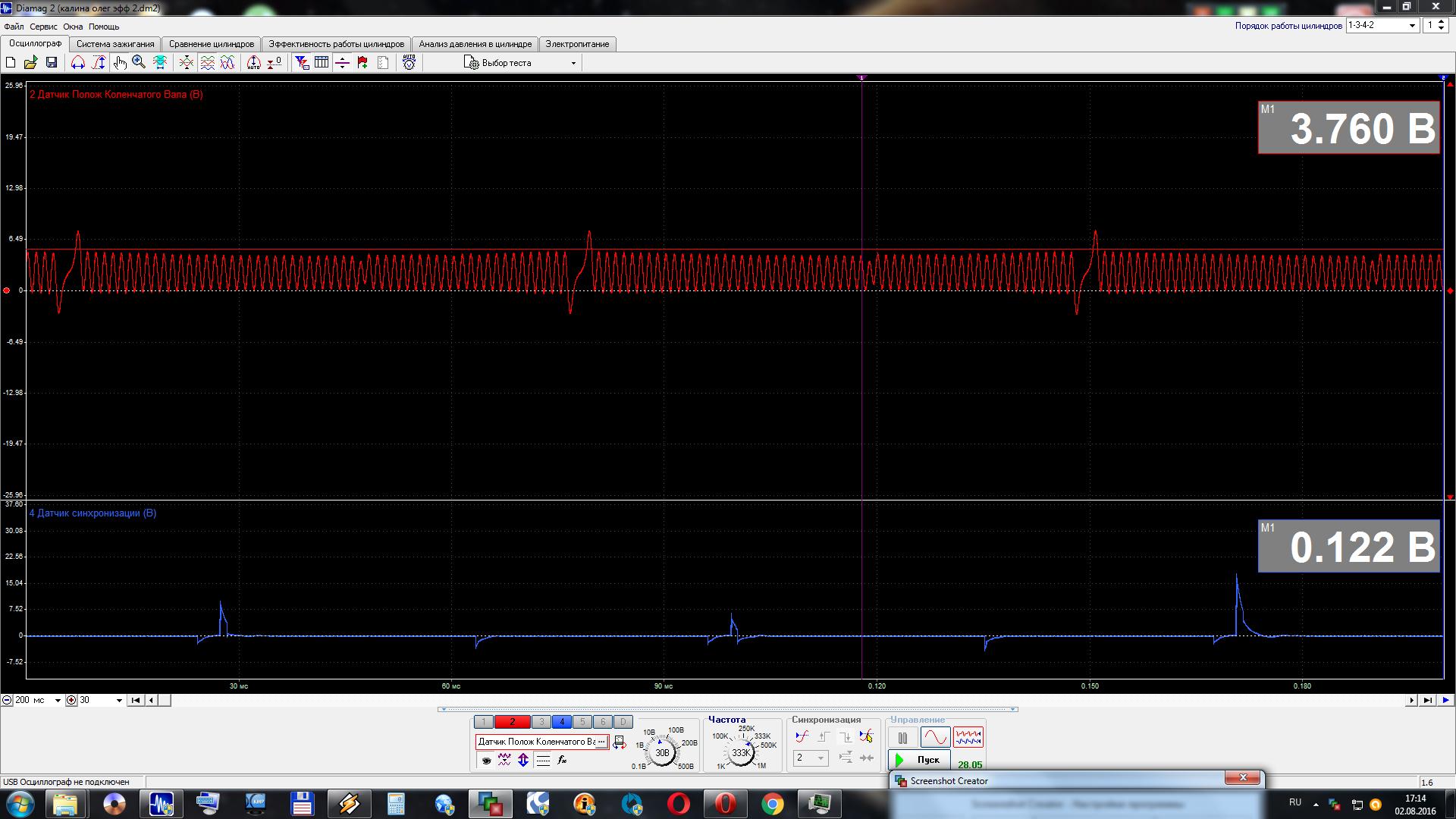Select rising edge sync trigger
The width and height of the screenshot is (1456, 819).
(x=824, y=736)
